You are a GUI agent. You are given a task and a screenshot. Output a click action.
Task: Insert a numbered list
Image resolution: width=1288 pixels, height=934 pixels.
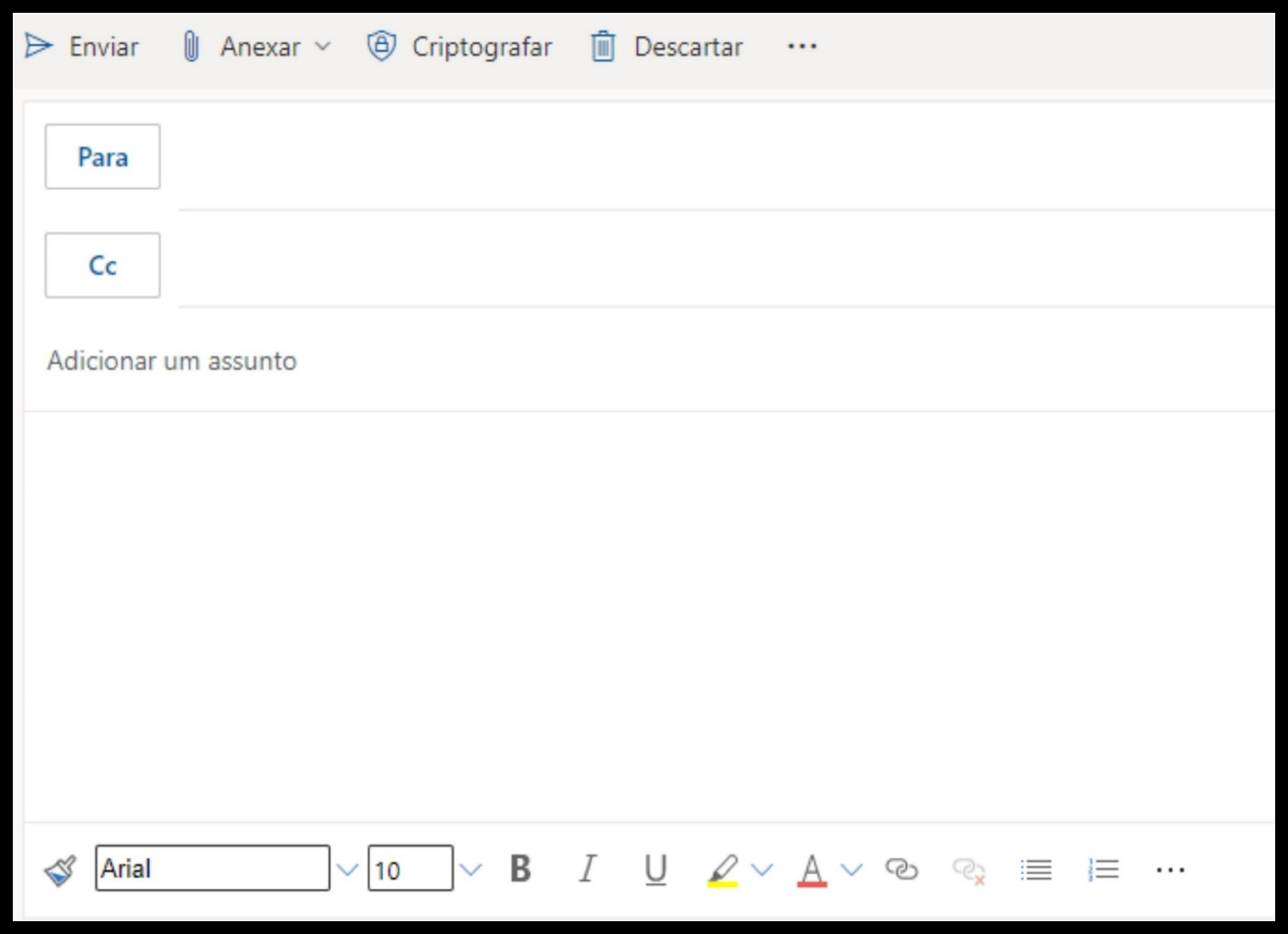pos(1103,870)
